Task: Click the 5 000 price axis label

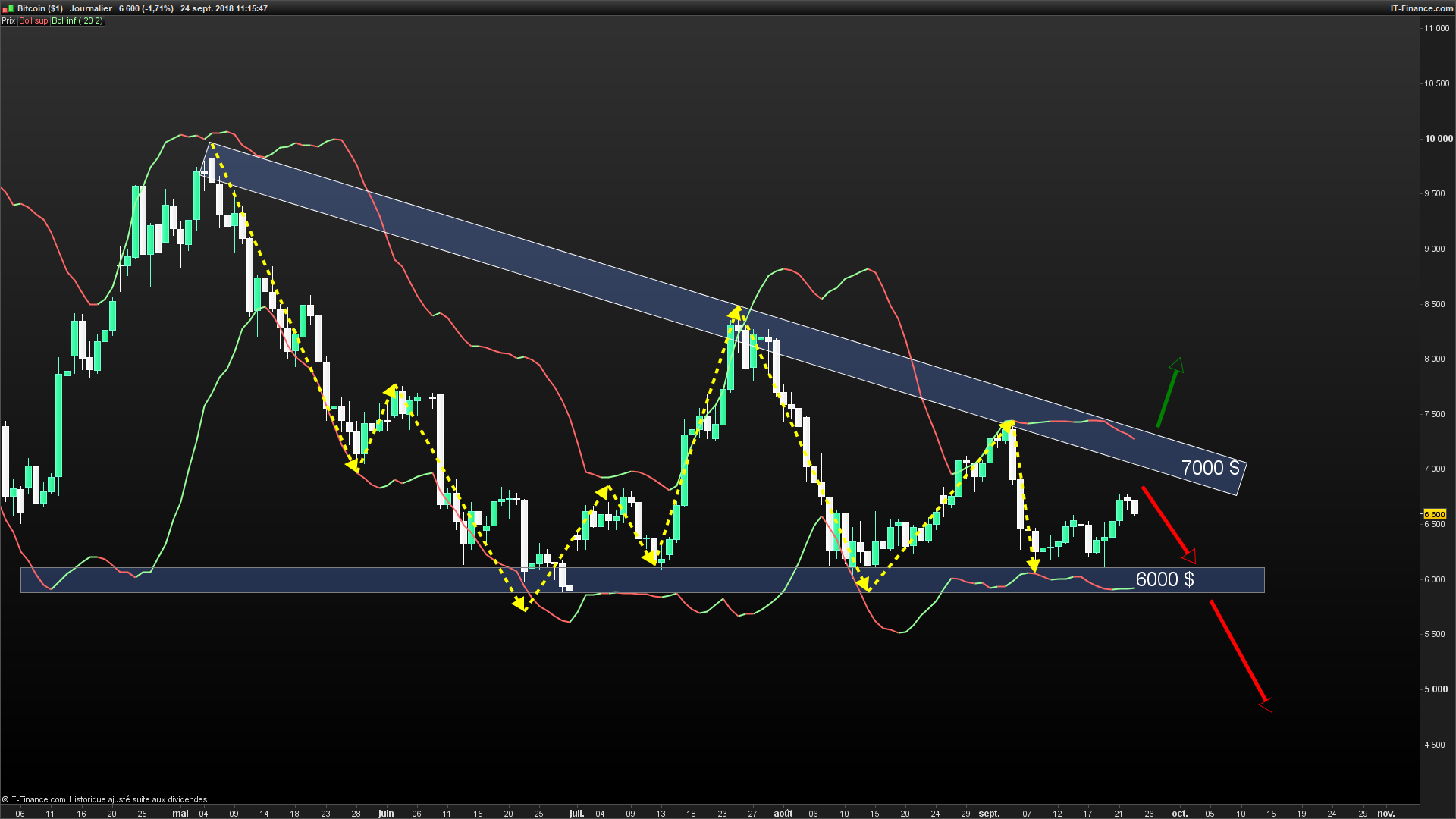Action: (1436, 689)
